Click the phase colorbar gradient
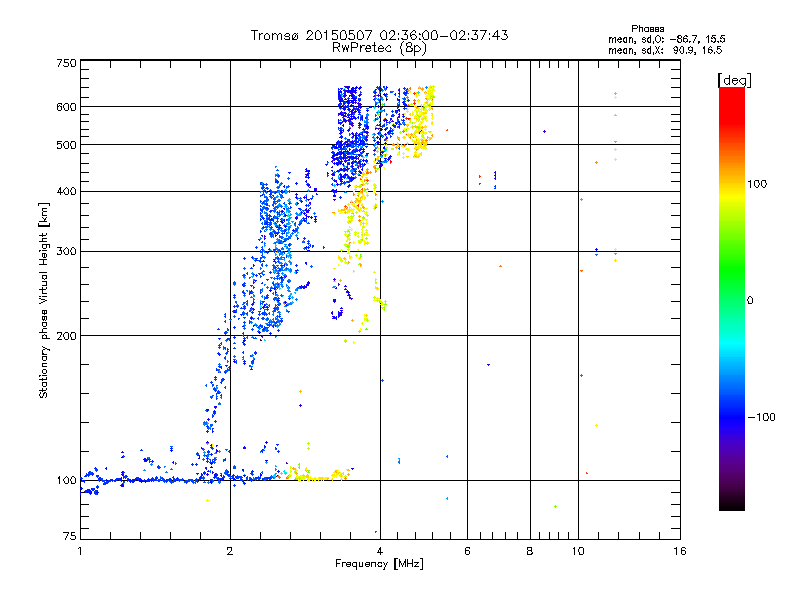 pyautogui.click(x=732, y=299)
